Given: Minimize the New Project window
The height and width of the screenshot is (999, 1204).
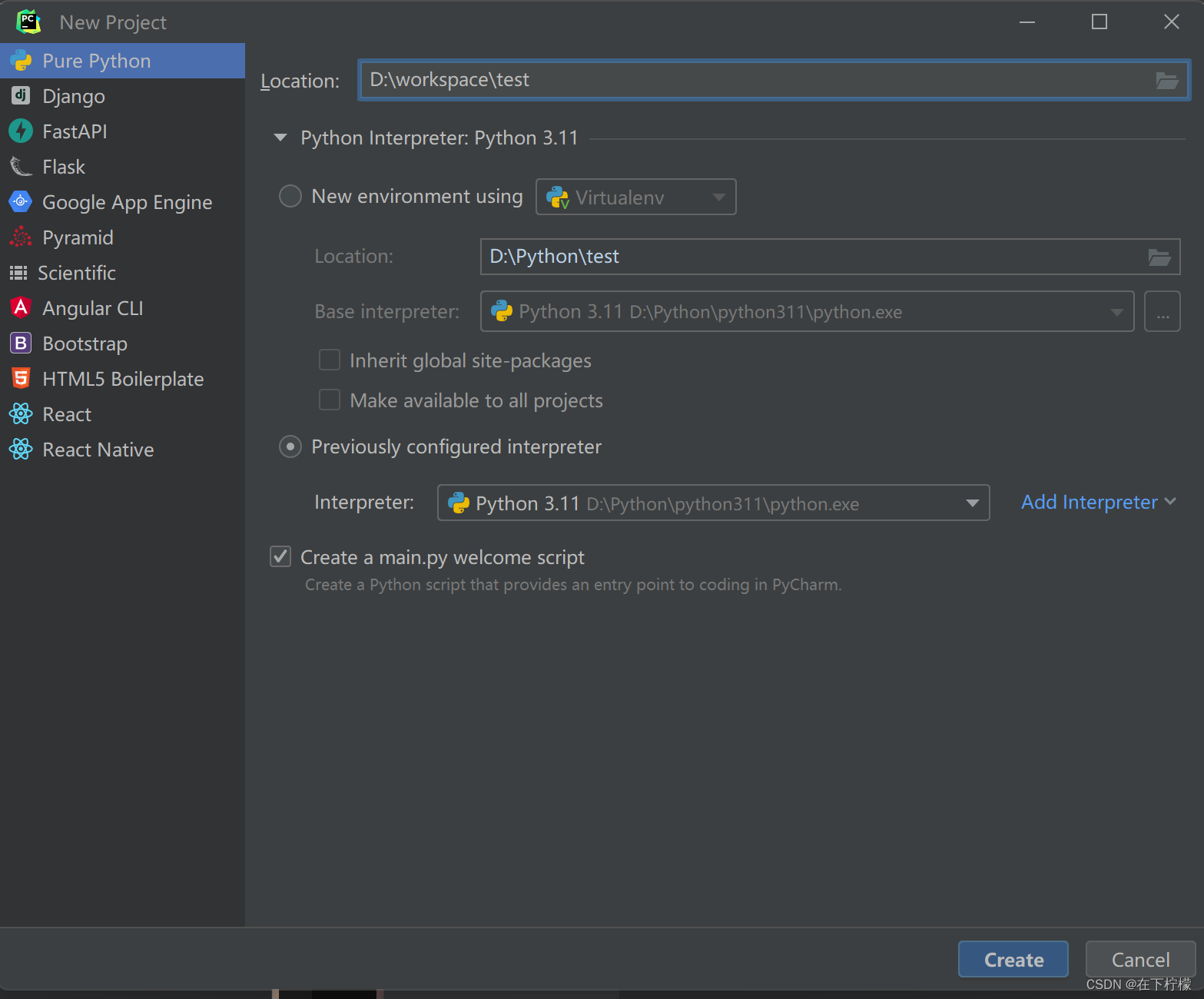Looking at the screenshot, I should click(x=1027, y=22).
